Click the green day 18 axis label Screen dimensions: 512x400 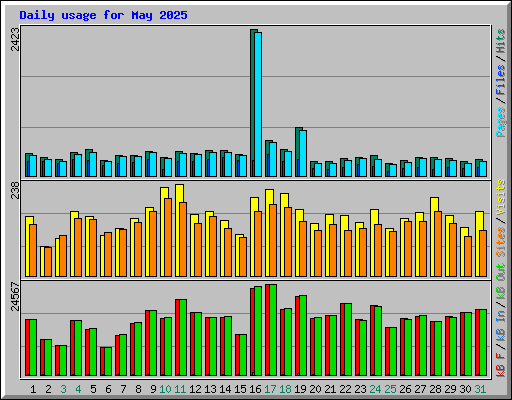[x=285, y=389]
